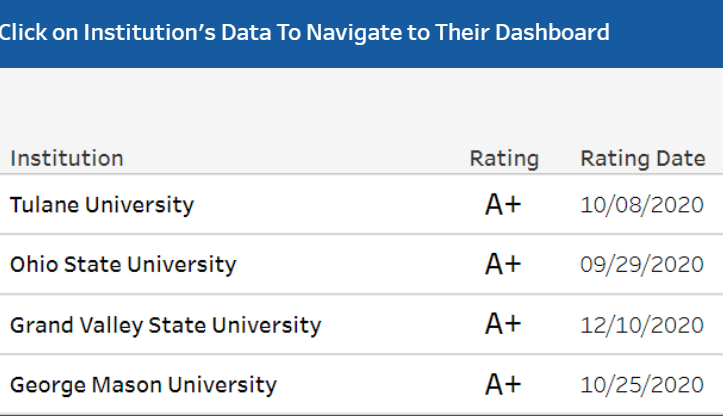
Task: Click the 12/10/2020 rating date
Action: click(643, 325)
